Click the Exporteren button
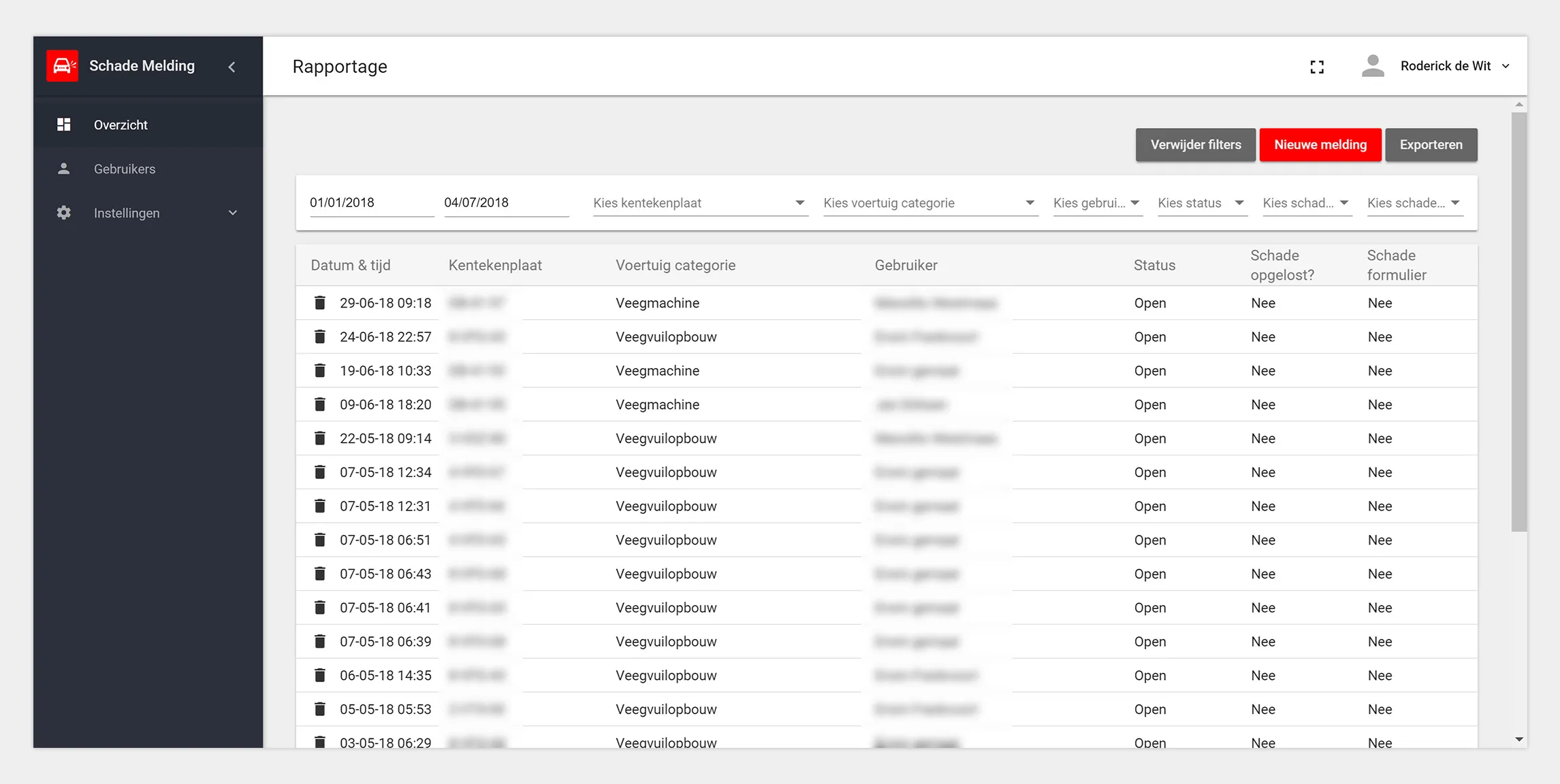This screenshot has width=1560, height=784. pos(1431,145)
